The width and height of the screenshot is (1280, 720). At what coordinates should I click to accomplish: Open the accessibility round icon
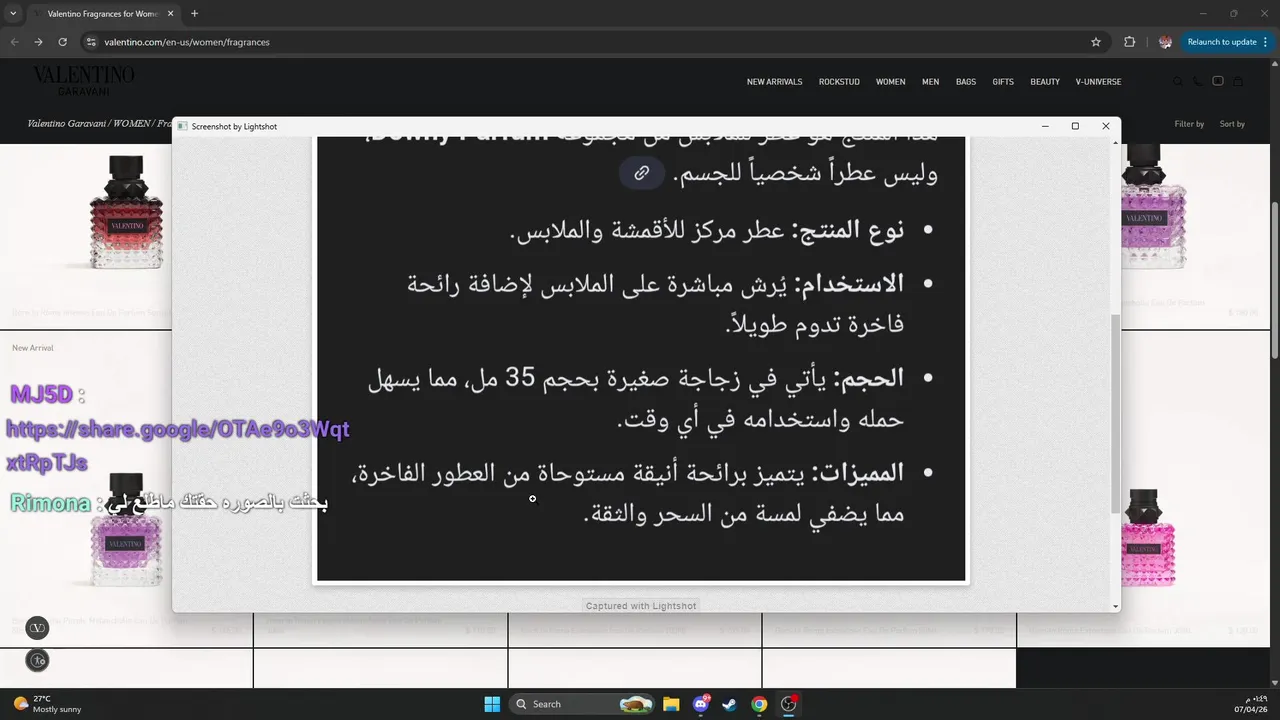pyautogui.click(x=37, y=660)
